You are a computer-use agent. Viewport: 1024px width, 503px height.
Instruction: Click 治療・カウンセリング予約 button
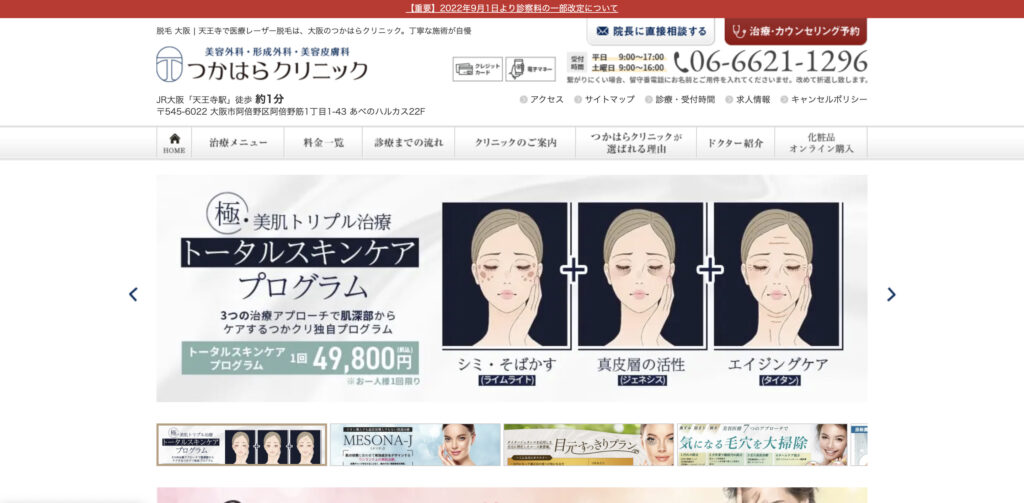(x=795, y=31)
